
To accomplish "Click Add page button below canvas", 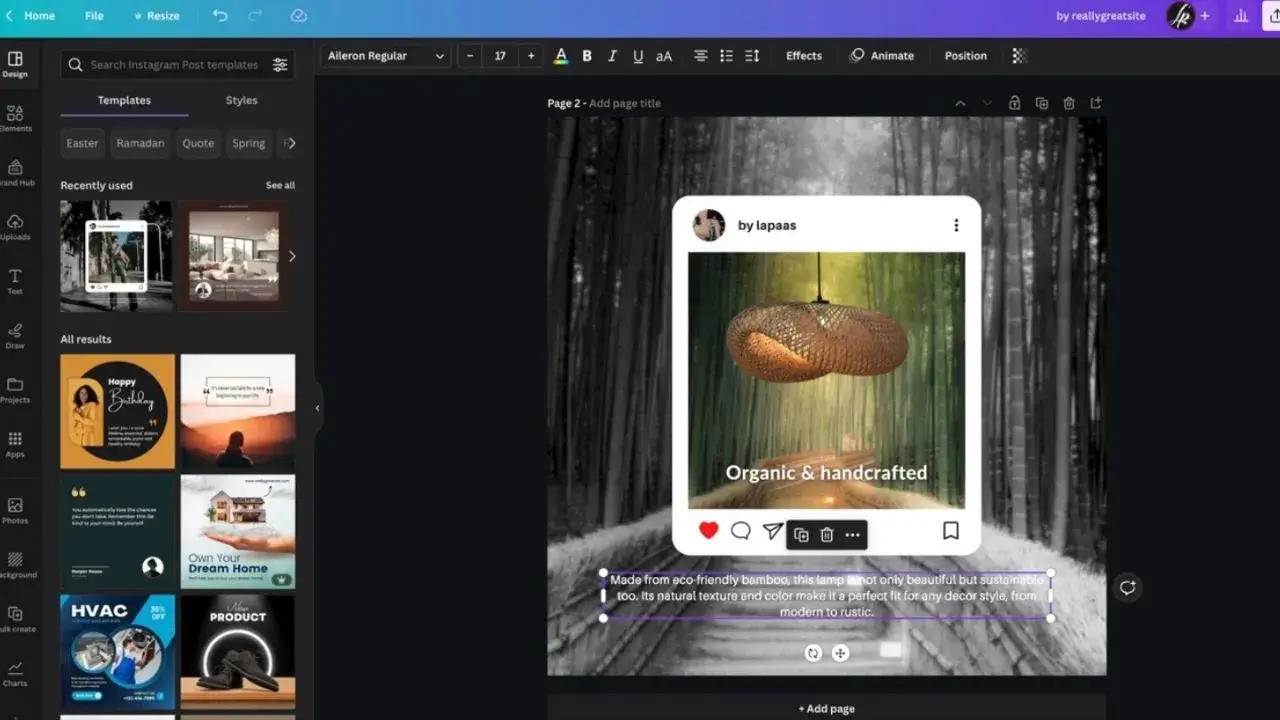I will coord(826,708).
